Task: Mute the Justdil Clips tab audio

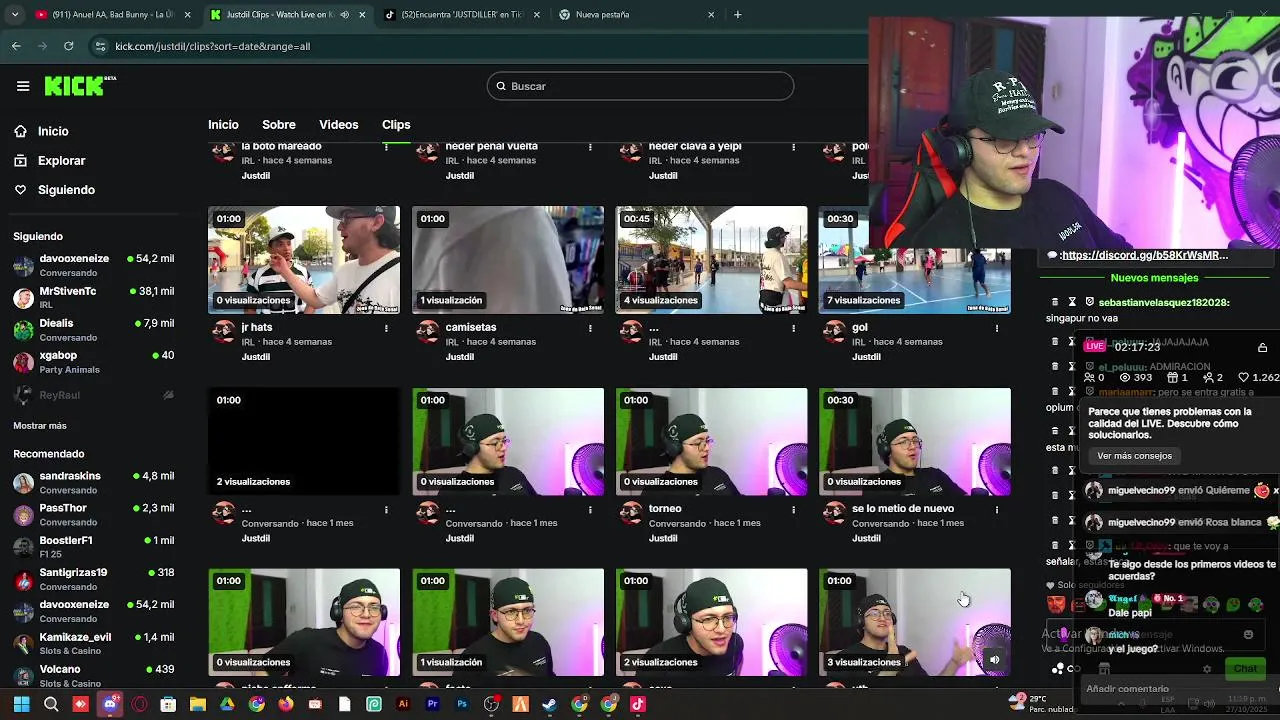Action: (x=345, y=15)
